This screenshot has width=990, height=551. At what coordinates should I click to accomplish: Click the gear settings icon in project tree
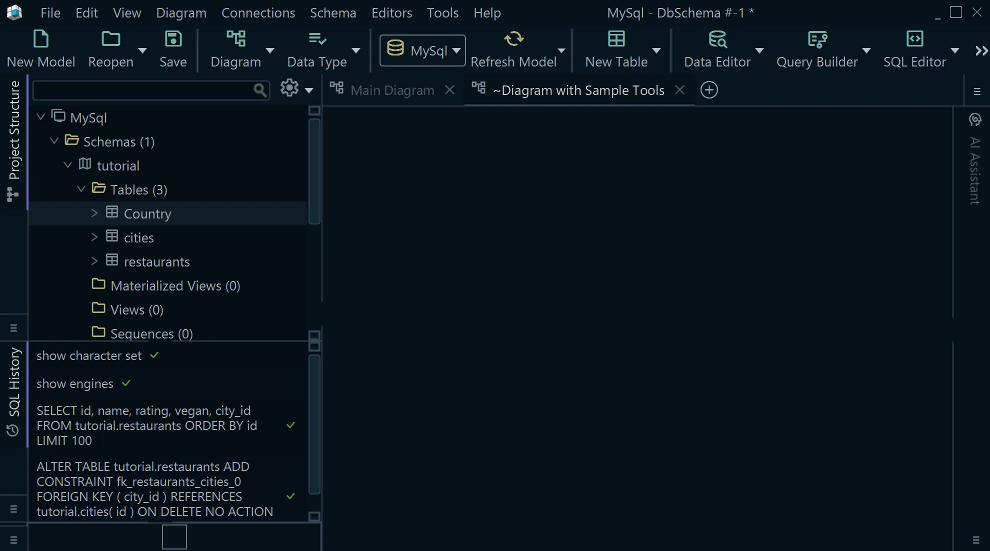pyautogui.click(x=290, y=89)
